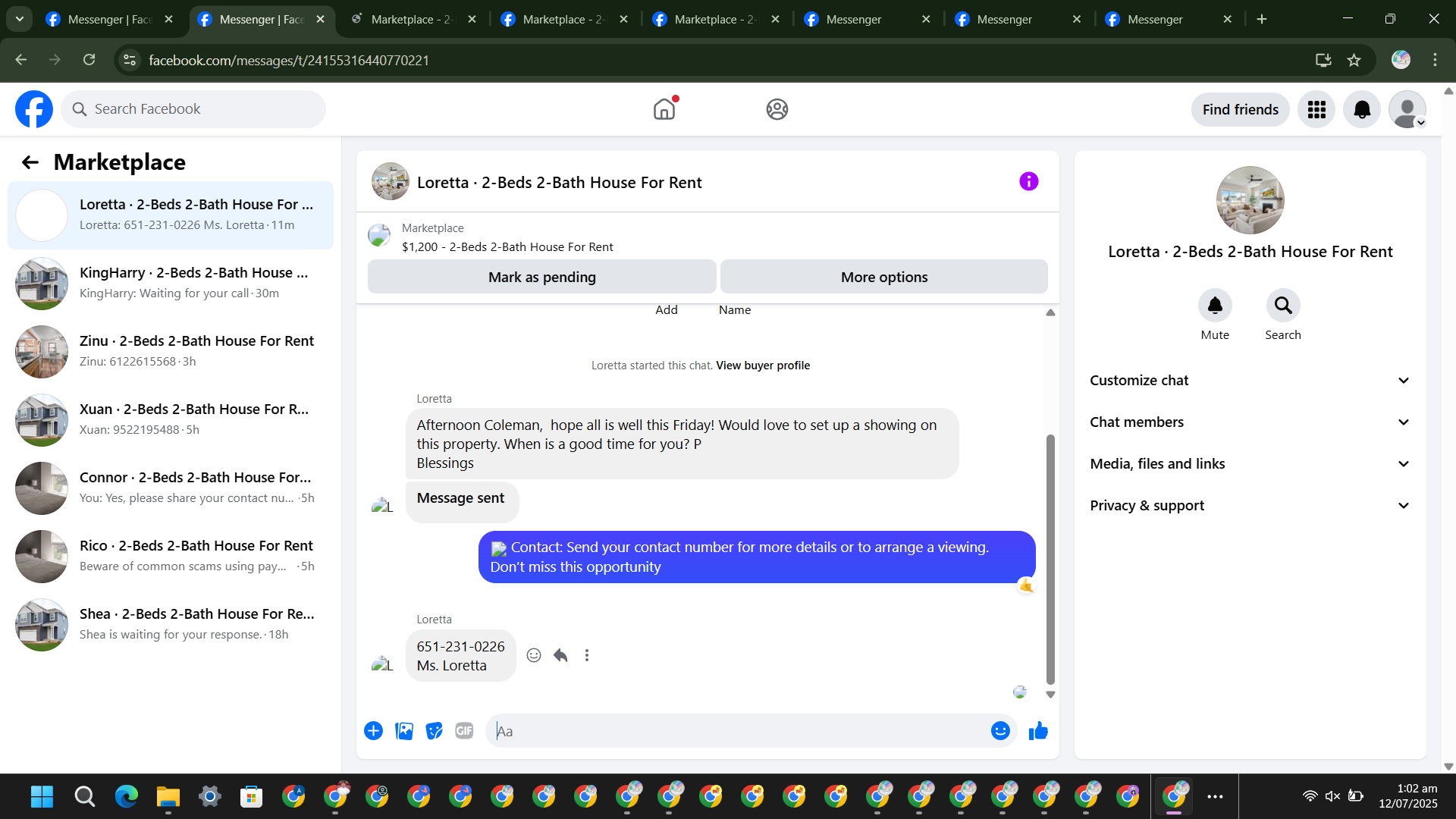
Task: Launch File Explorer from the taskbar
Action: [168, 796]
